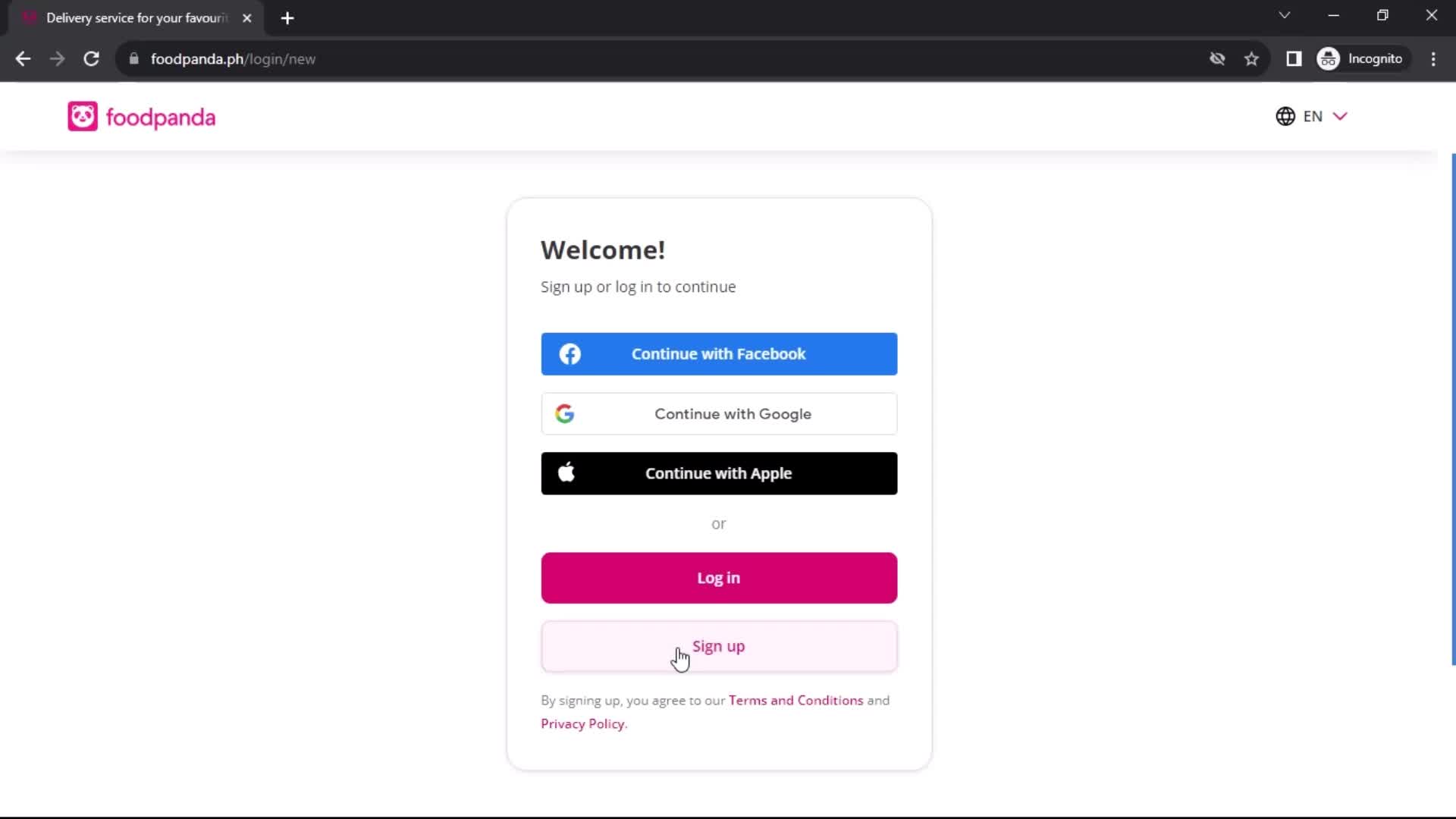Image resolution: width=1456 pixels, height=819 pixels.
Task: Select the Delivery service browser tab
Action: pos(129,17)
